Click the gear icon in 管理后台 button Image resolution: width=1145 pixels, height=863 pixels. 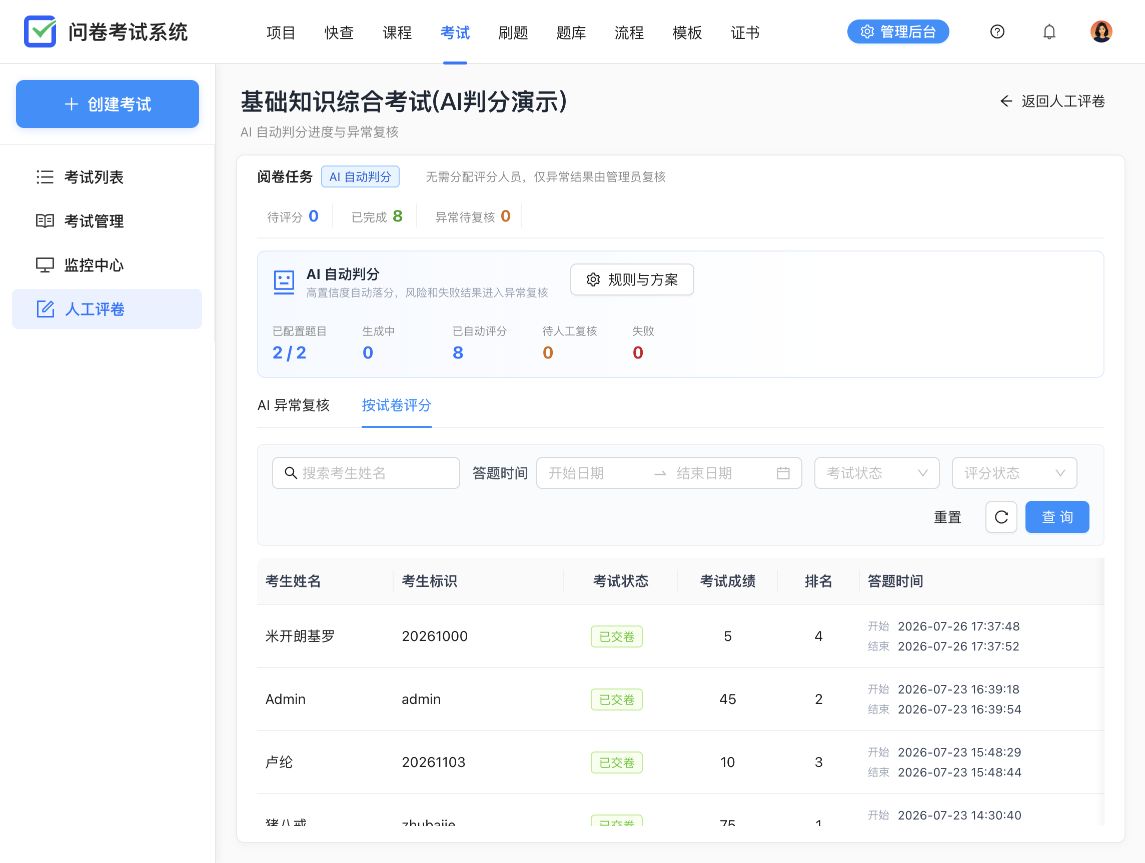coord(867,31)
